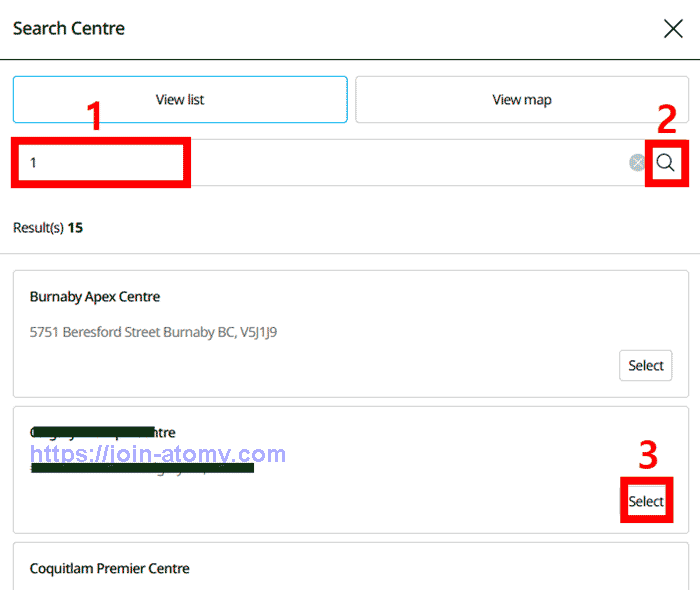Click the redacted address bar under the link

142,468
